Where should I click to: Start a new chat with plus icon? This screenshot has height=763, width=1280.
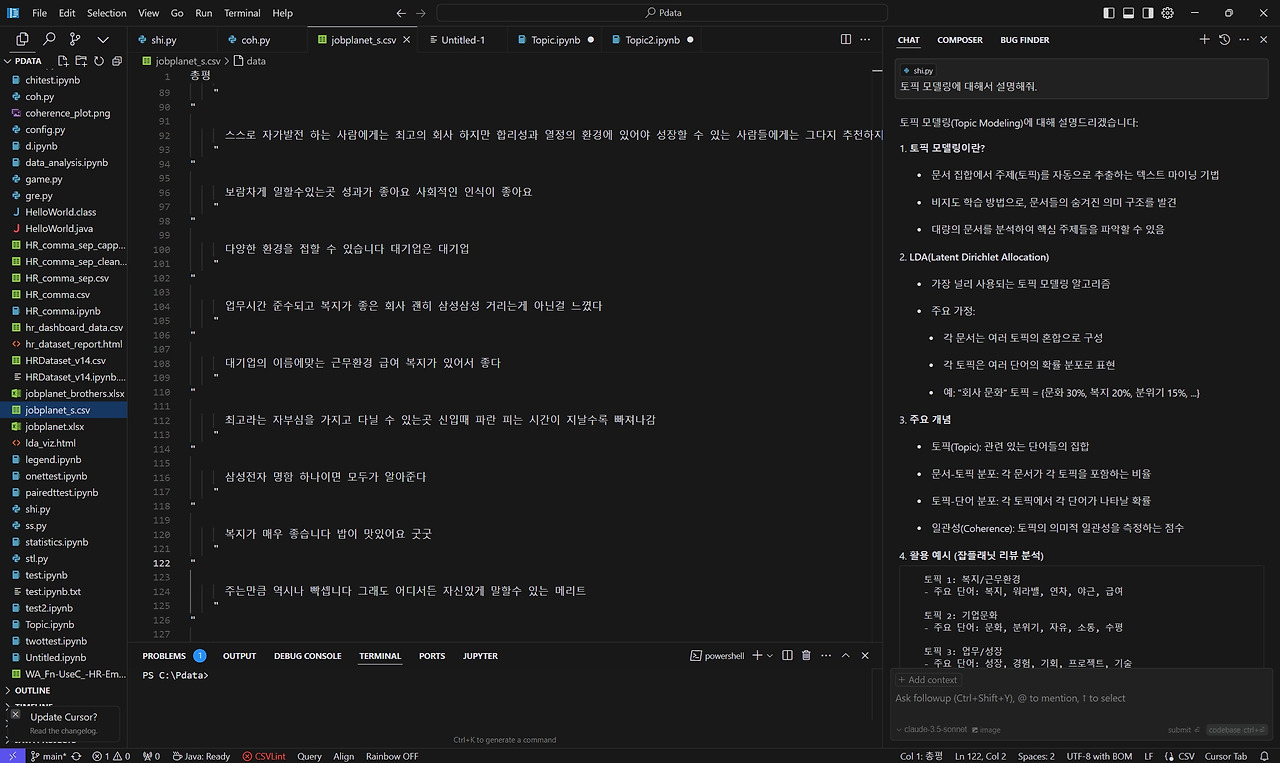(1204, 39)
